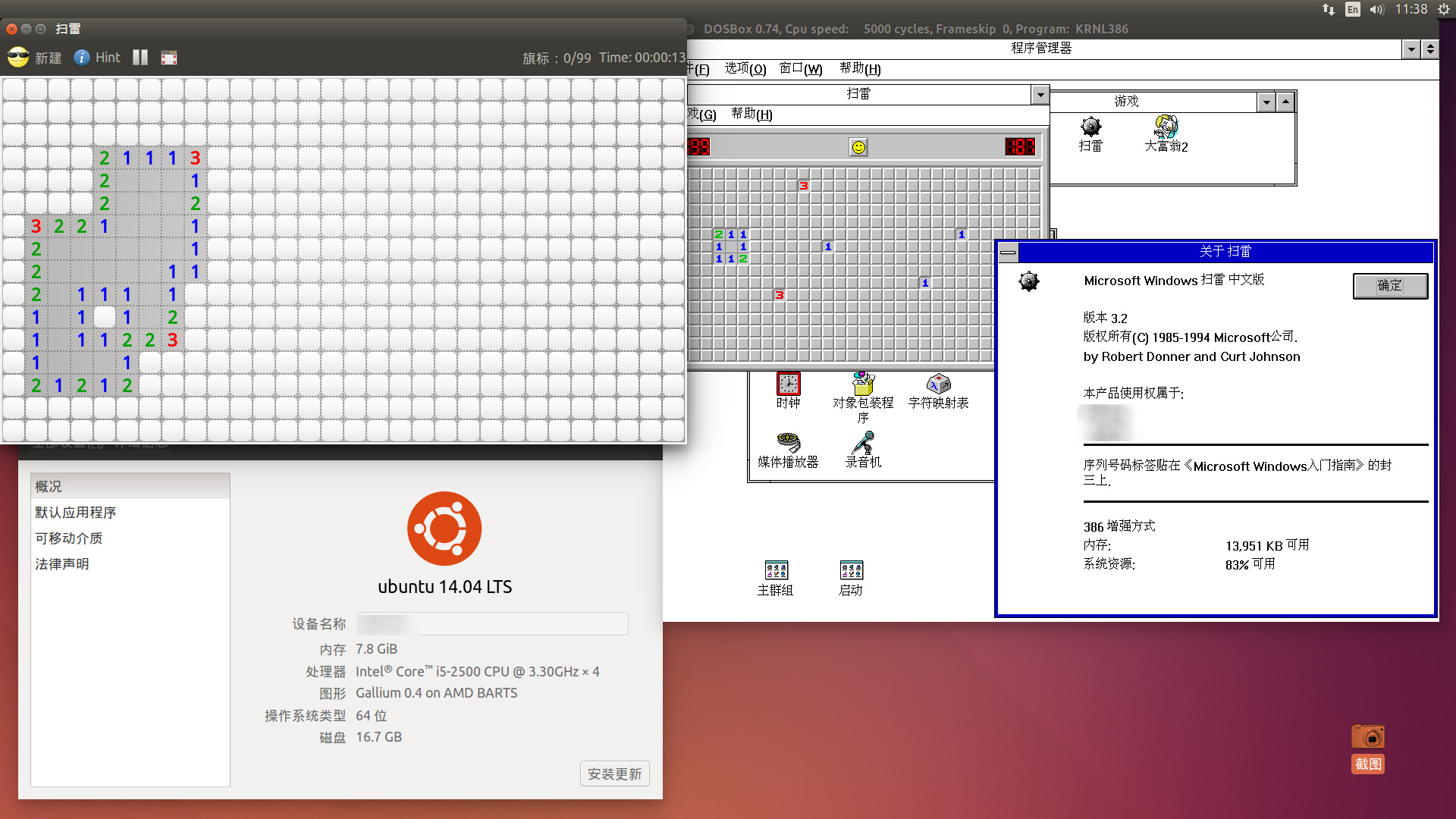Viewport: 1456px width, 819px height.
Task: Click the Gallium 0.4 on AMD BARTS text
Action: (437, 693)
